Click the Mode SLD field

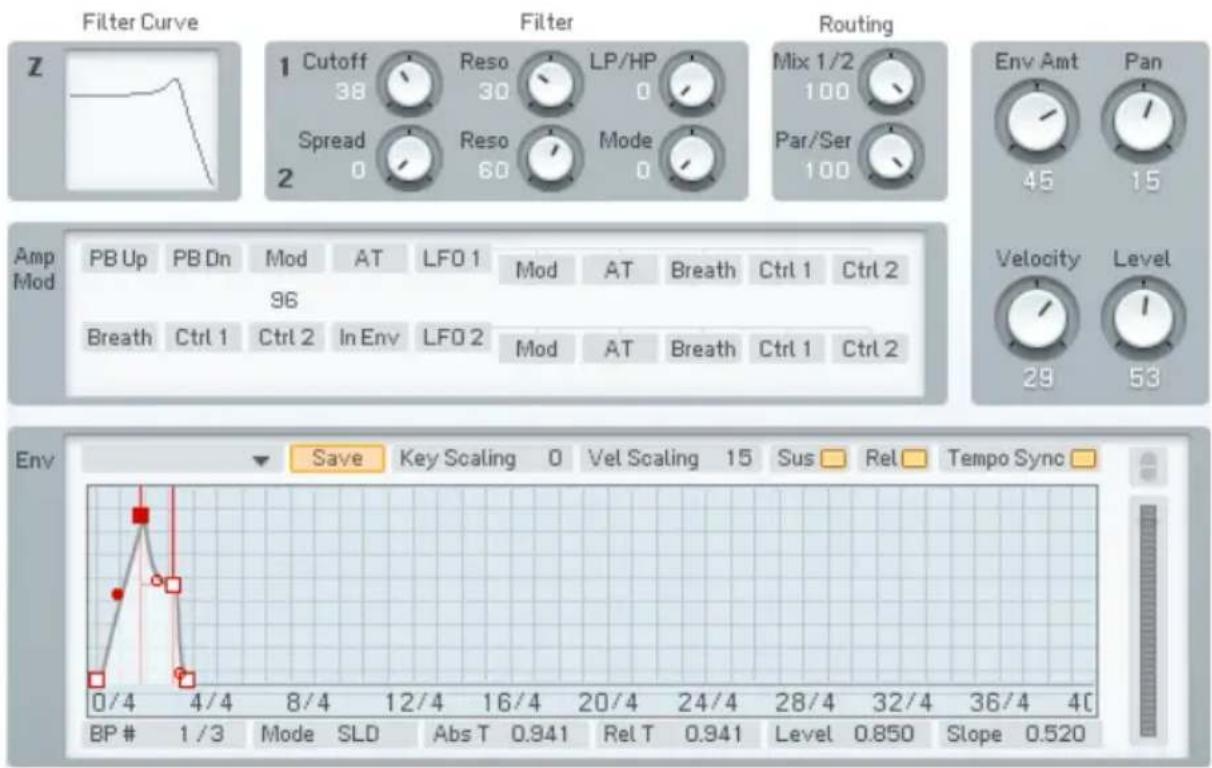tap(334, 735)
